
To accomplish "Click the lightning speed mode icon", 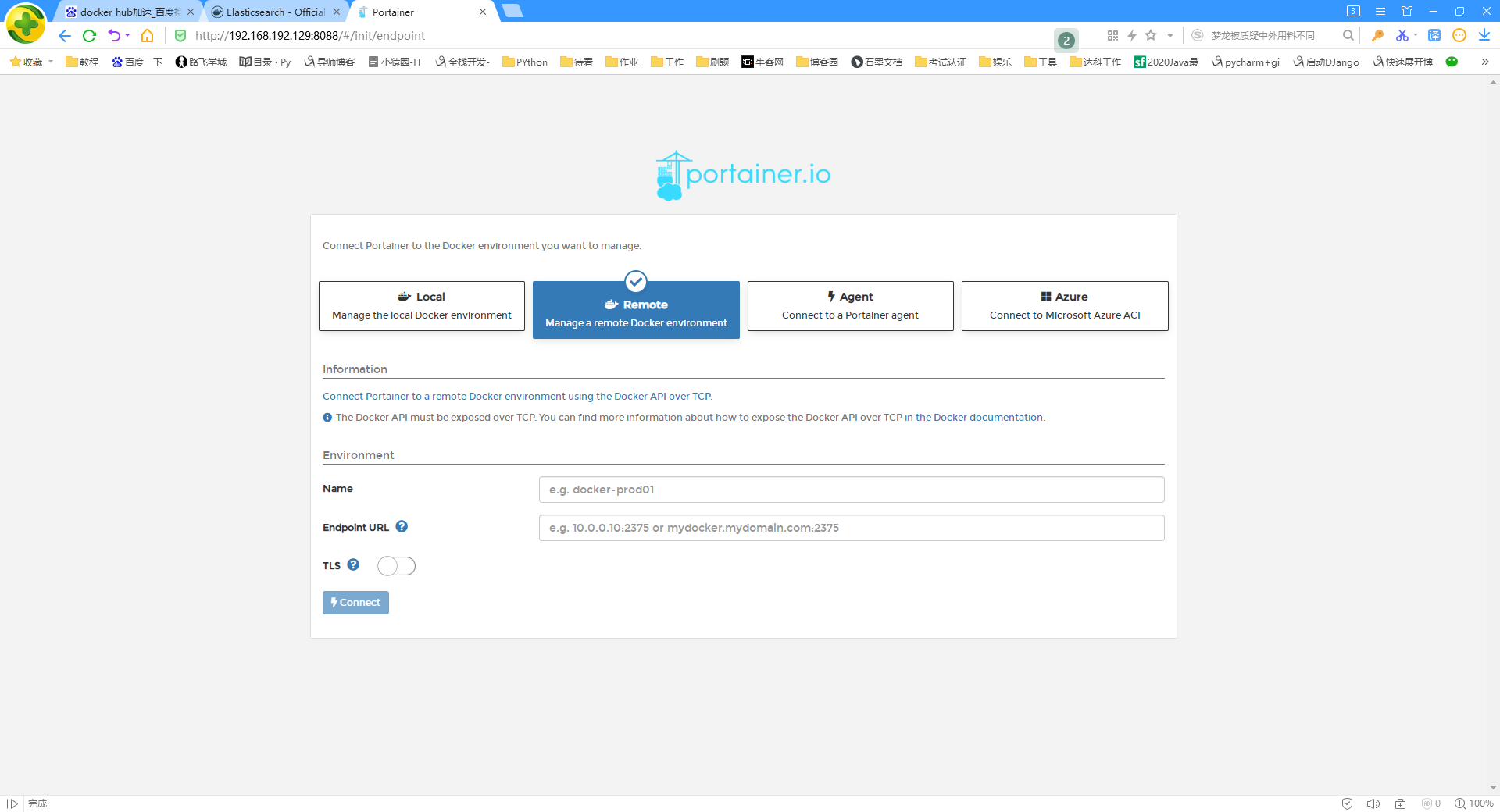I will (1132, 36).
